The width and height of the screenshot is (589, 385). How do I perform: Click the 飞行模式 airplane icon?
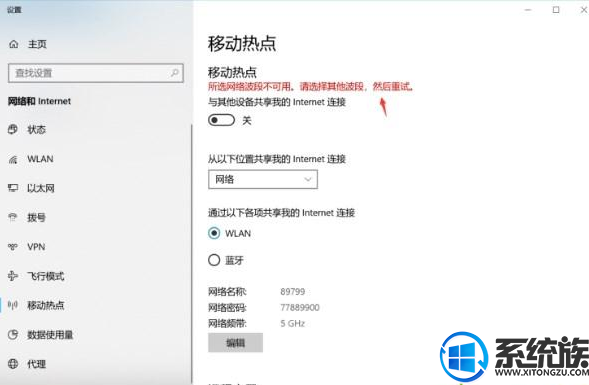[x=13, y=276]
